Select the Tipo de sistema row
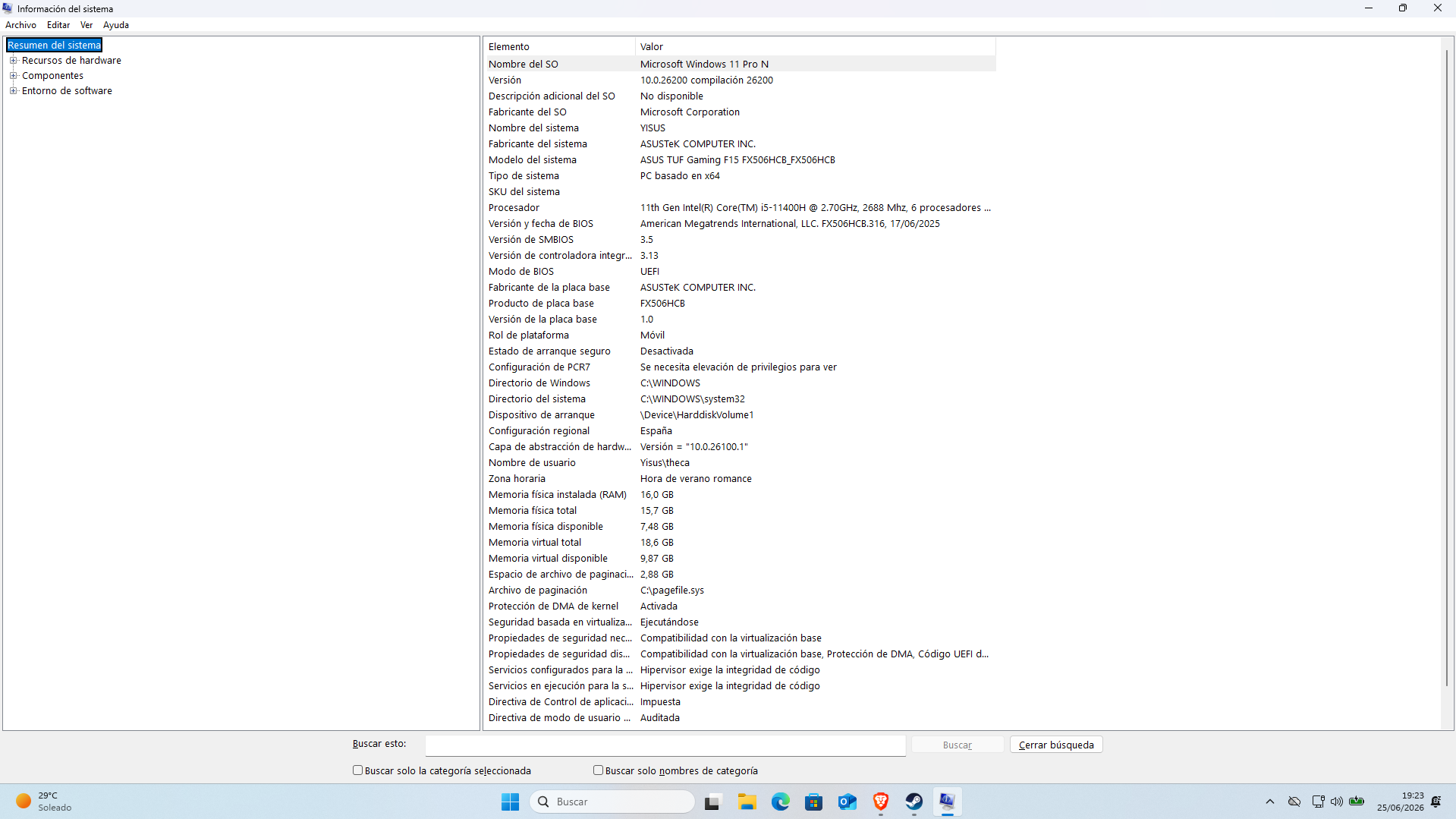Image resolution: width=1456 pixels, height=819 pixels. click(x=740, y=176)
